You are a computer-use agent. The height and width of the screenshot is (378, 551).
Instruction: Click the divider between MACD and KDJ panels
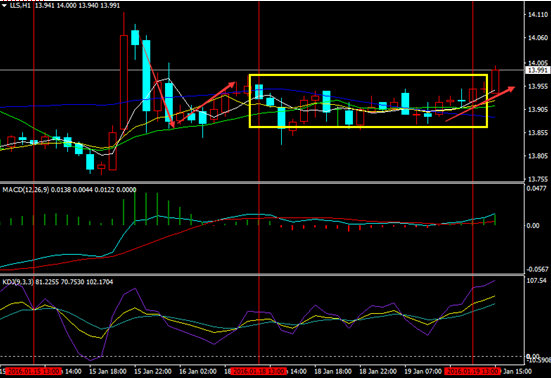[x=262, y=274]
